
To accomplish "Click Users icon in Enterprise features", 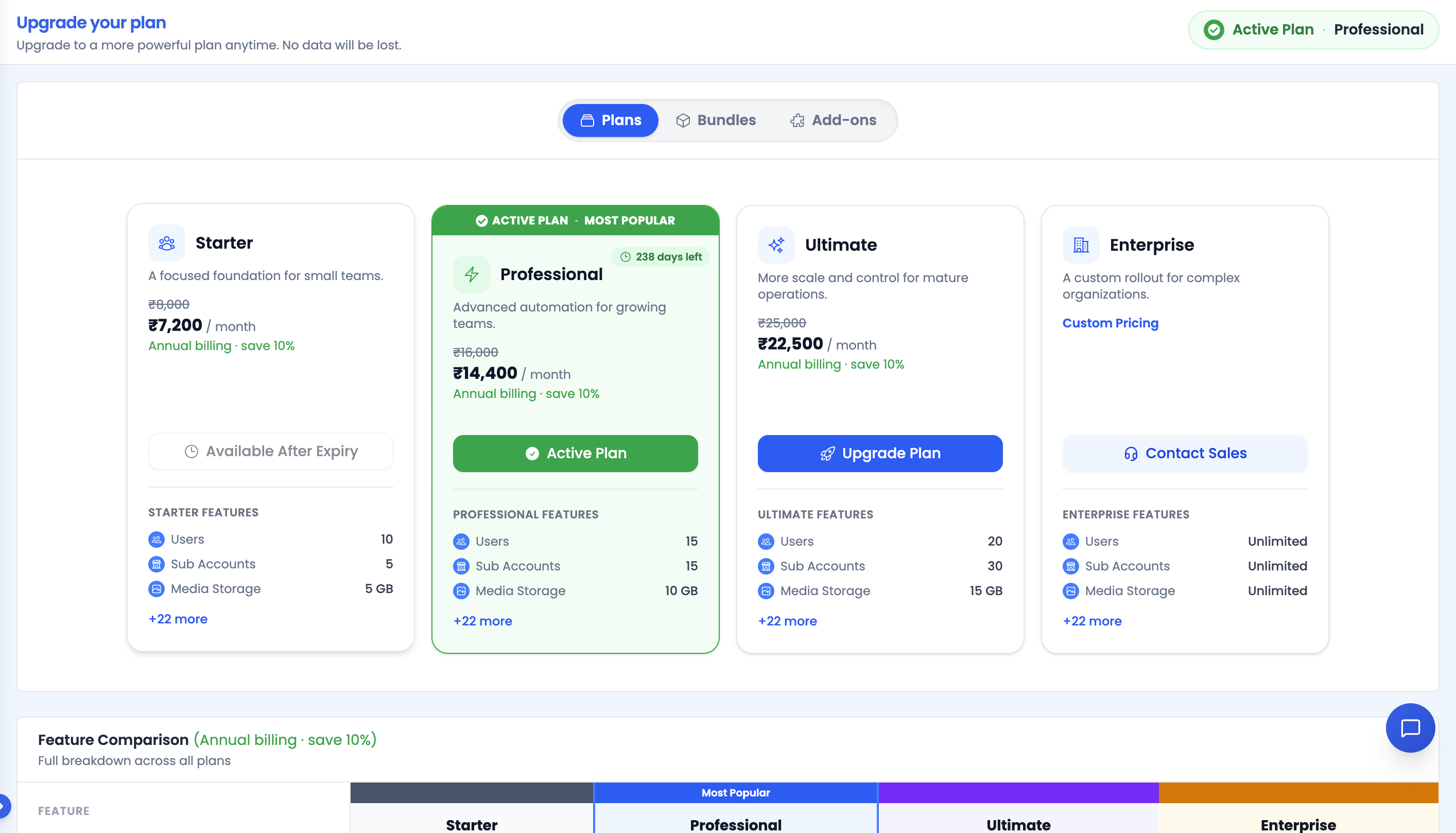I will [1070, 541].
